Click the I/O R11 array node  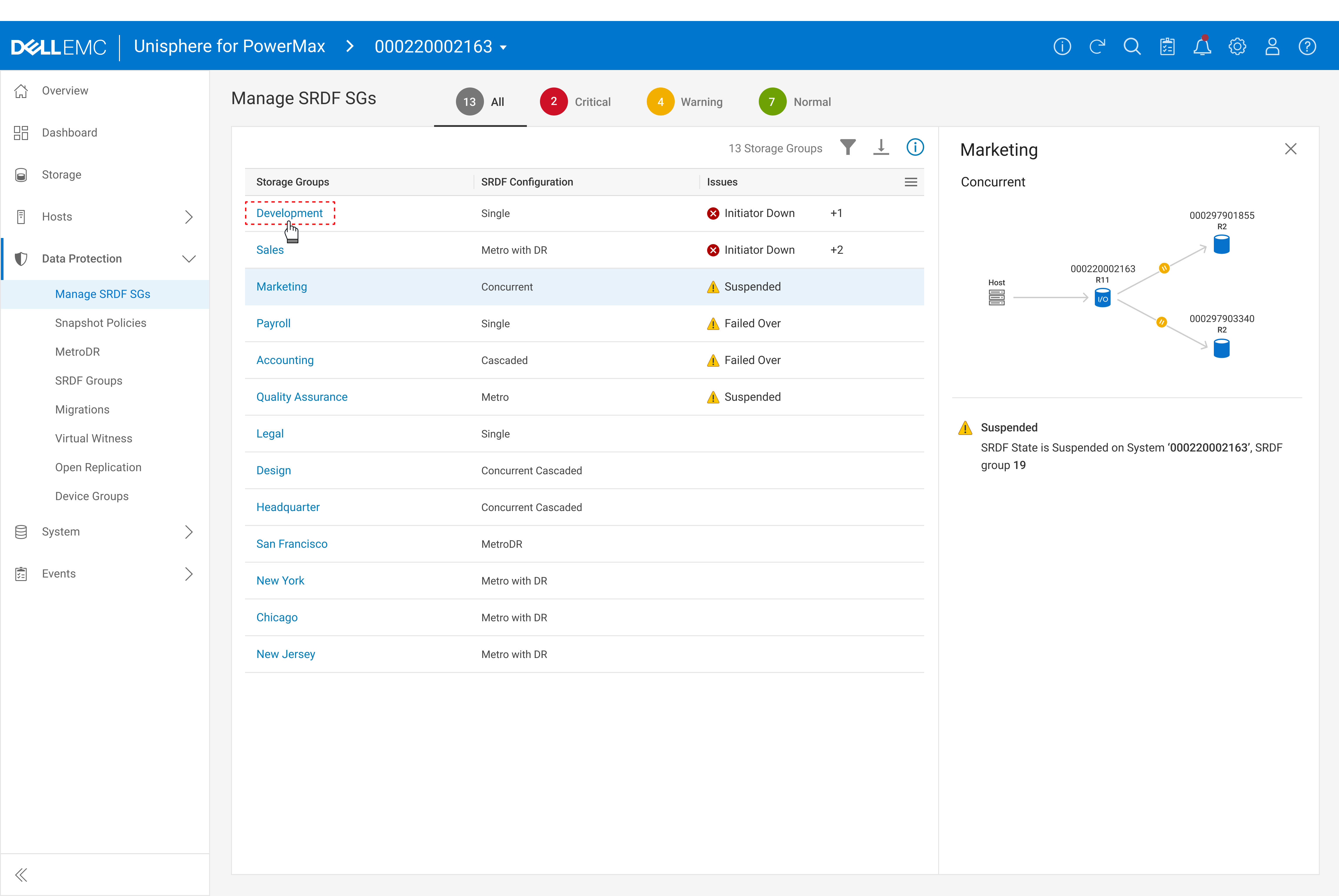1102,298
